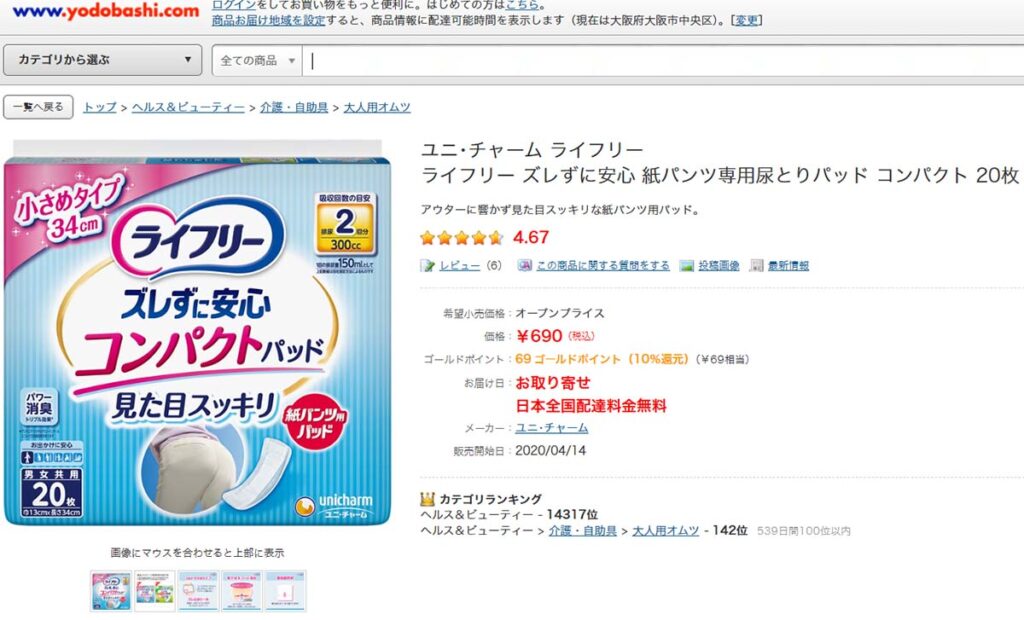The height and width of the screenshot is (620, 1024).
Task: Go to トップ in the breadcrumb
Action: (99, 107)
